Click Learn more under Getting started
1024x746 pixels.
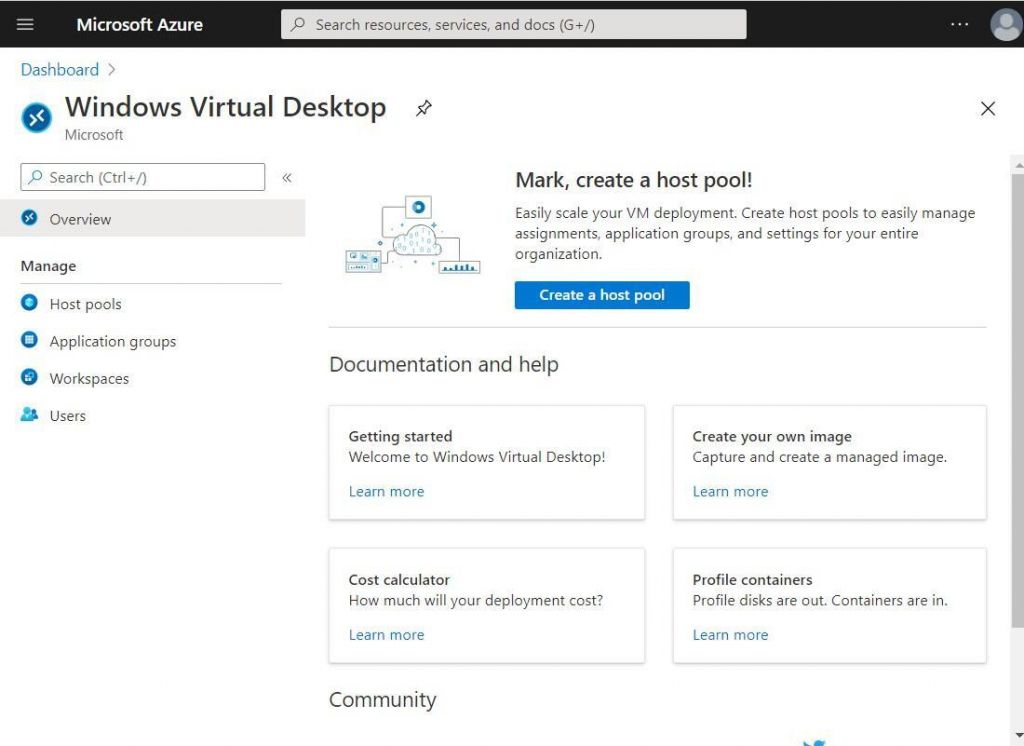[386, 491]
